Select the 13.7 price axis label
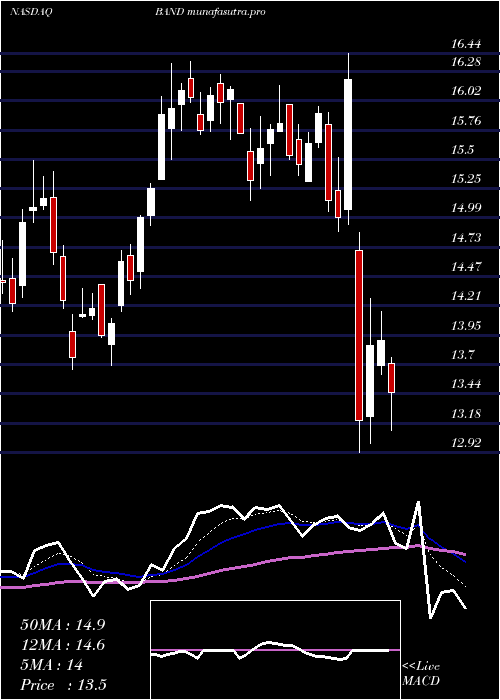This screenshot has width=500, height=700. point(462,355)
